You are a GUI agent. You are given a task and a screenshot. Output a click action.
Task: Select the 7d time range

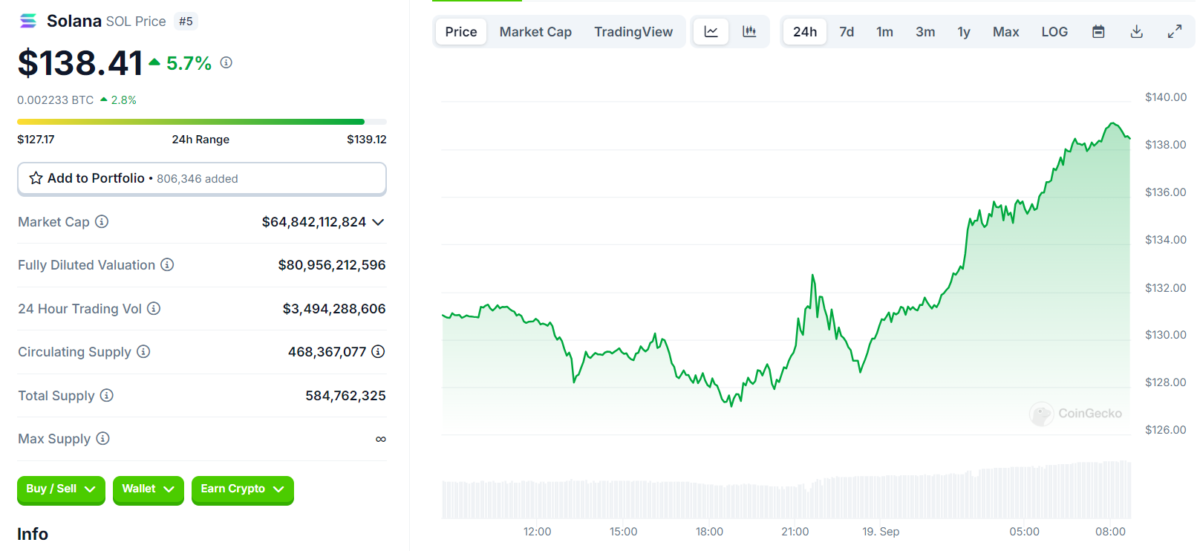point(846,32)
